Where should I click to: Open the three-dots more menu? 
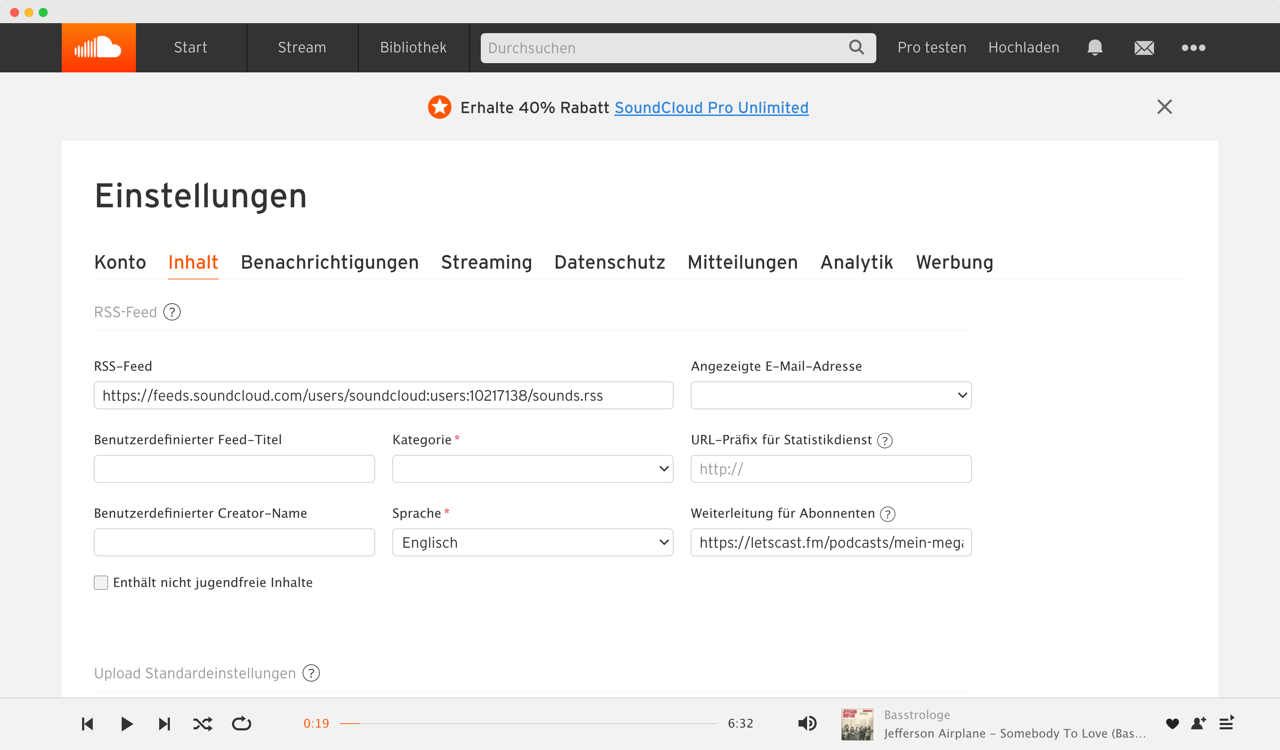1193,48
